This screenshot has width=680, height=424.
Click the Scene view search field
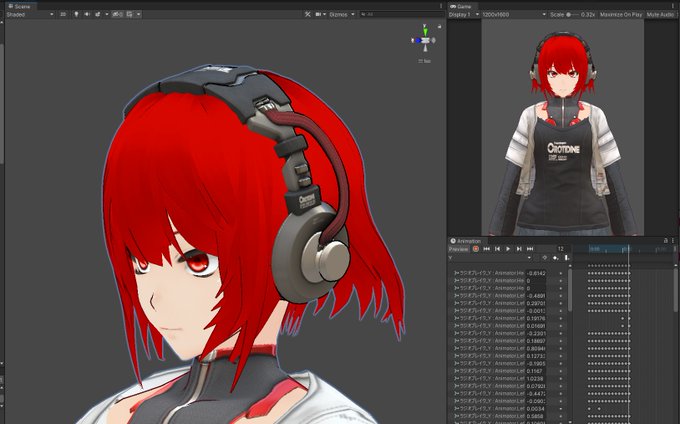[401, 14]
